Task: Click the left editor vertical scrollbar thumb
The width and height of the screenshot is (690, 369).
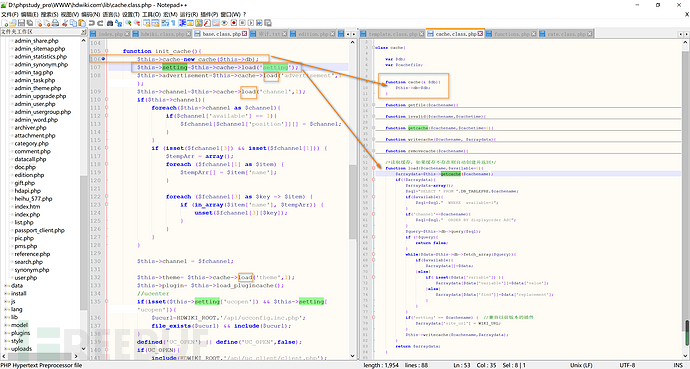Action: tap(352, 201)
